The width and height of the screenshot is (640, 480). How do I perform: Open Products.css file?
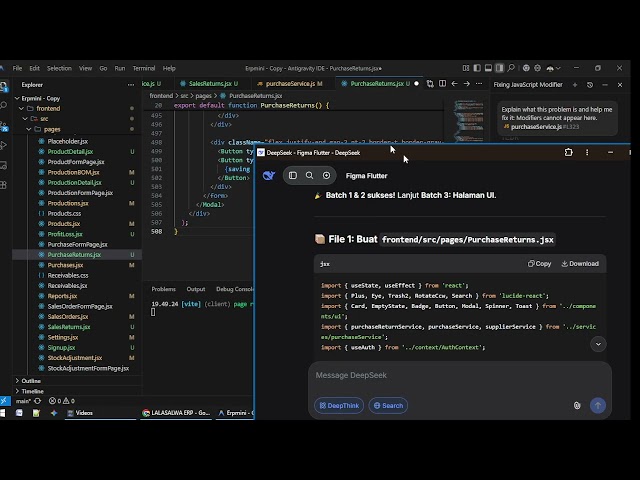point(64,213)
